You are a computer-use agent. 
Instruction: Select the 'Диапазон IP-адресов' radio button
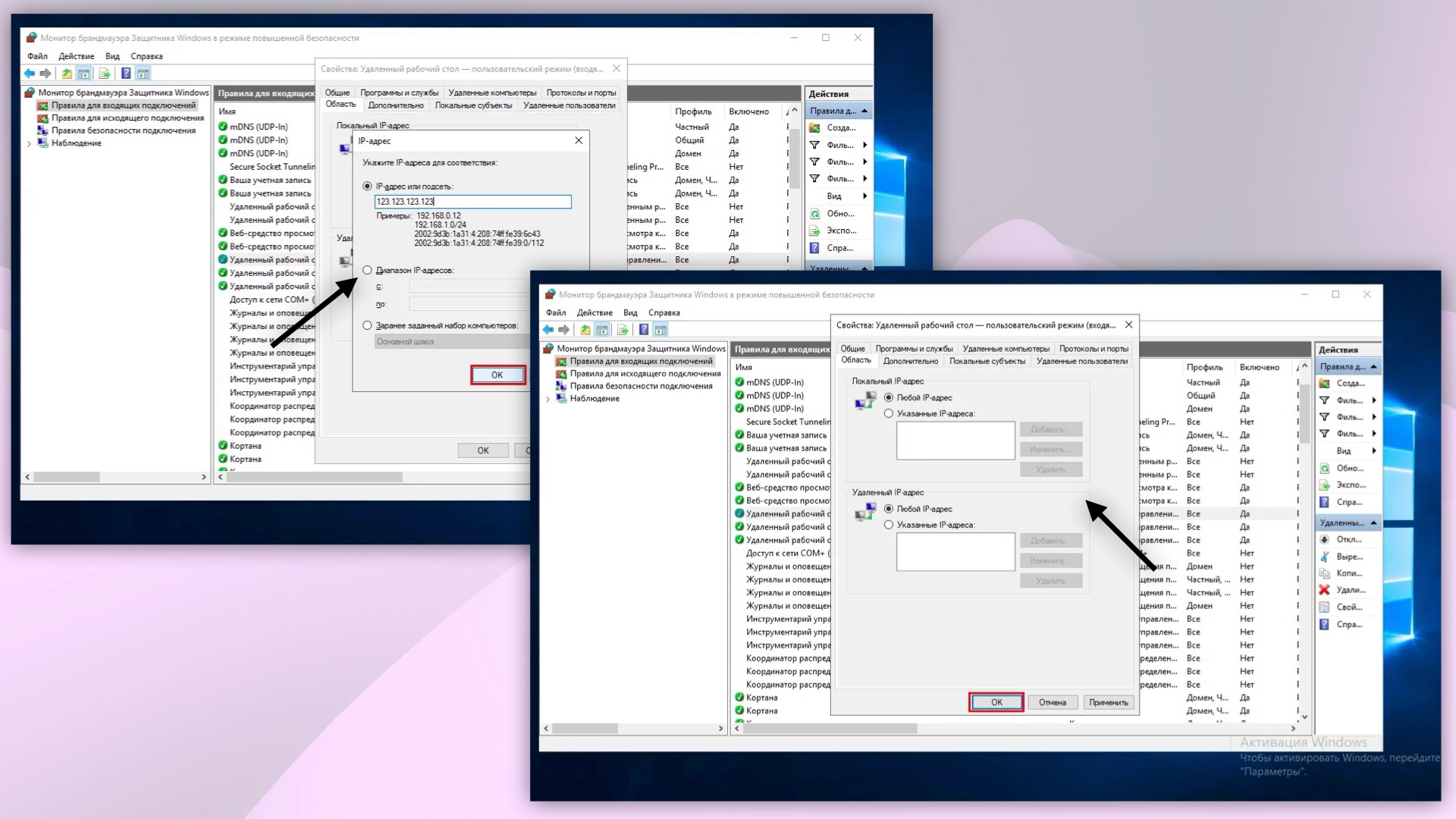368,270
